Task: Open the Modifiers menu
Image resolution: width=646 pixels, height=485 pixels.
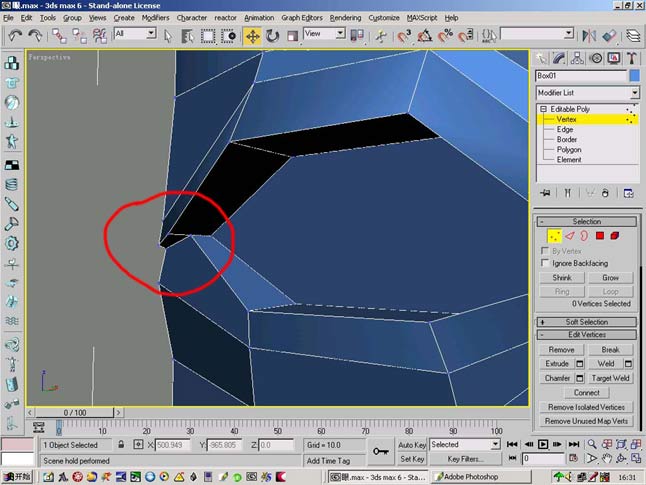Action: tap(155, 18)
